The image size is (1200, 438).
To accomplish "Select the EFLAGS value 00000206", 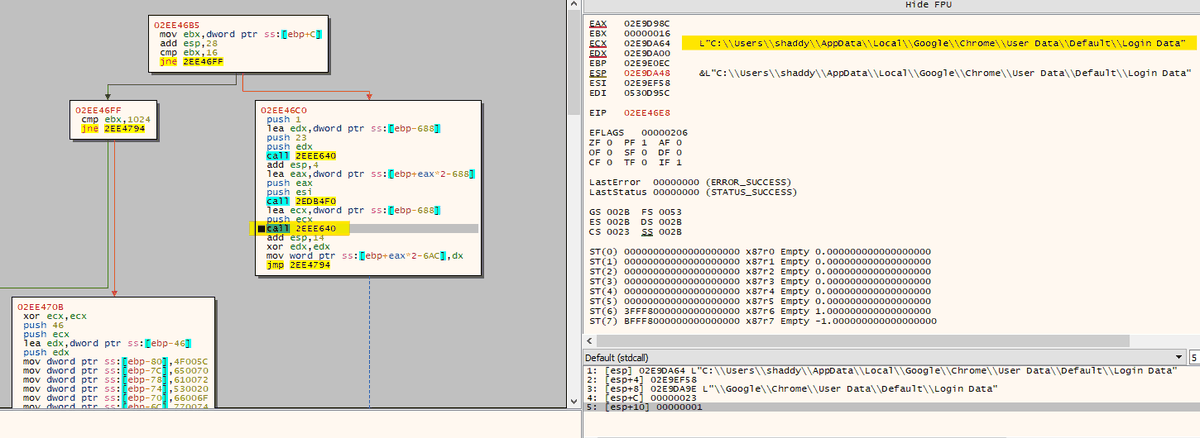I will point(664,132).
